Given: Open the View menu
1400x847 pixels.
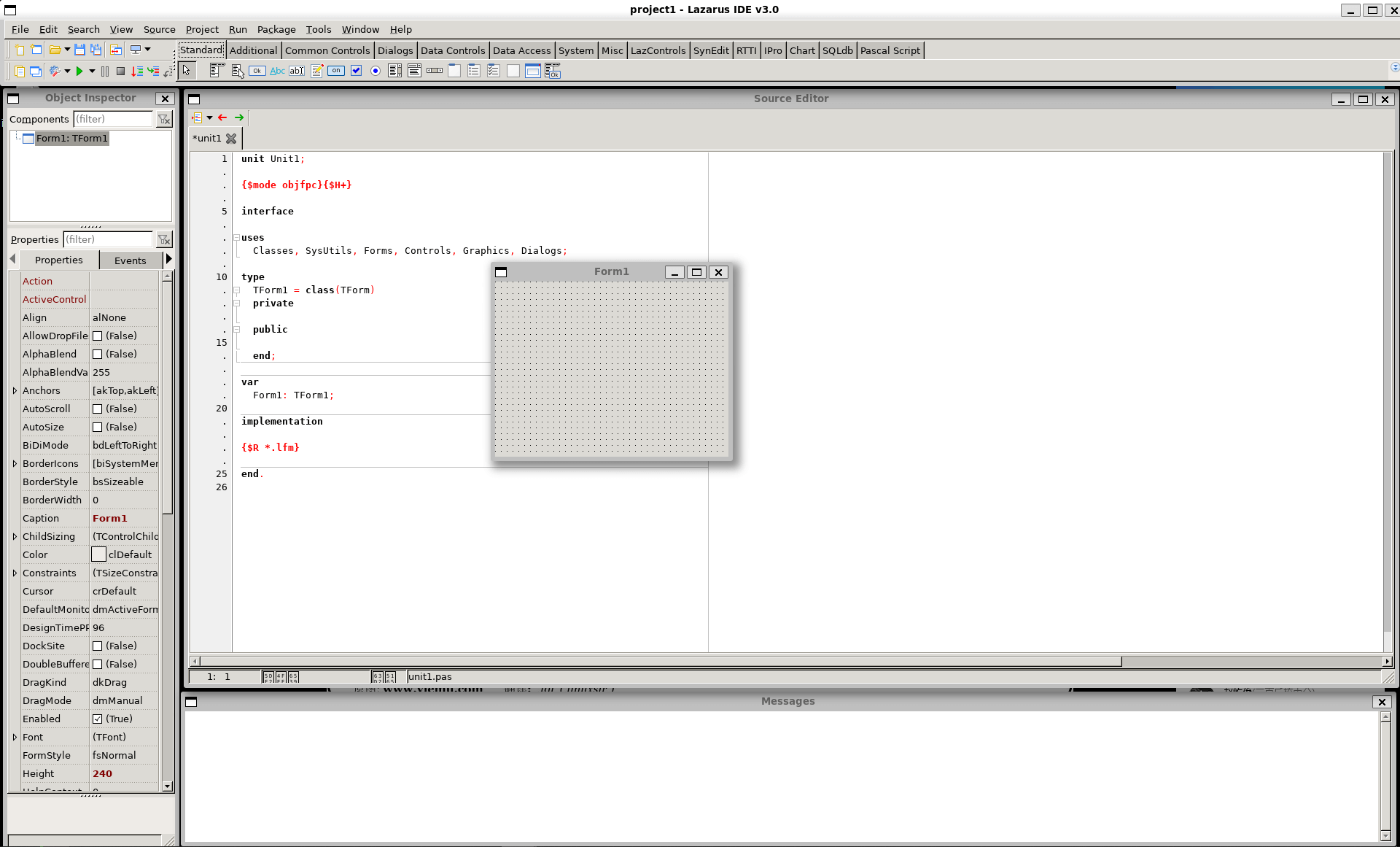Looking at the screenshot, I should (120, 28).
